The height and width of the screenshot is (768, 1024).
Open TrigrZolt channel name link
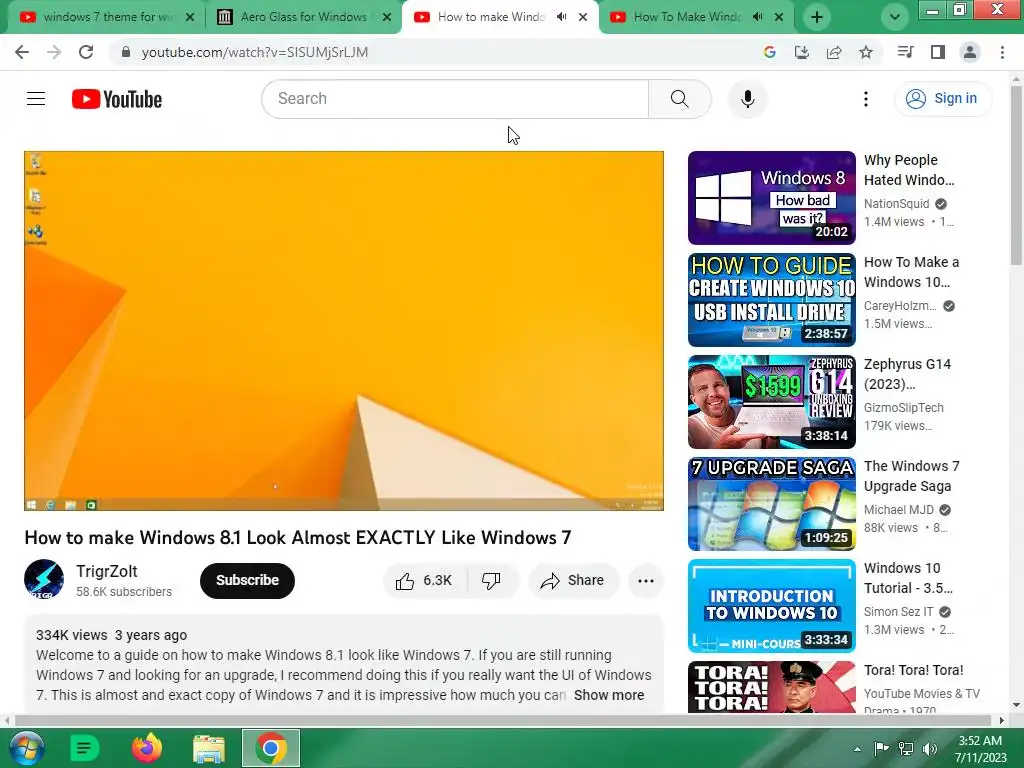(106, 571)
